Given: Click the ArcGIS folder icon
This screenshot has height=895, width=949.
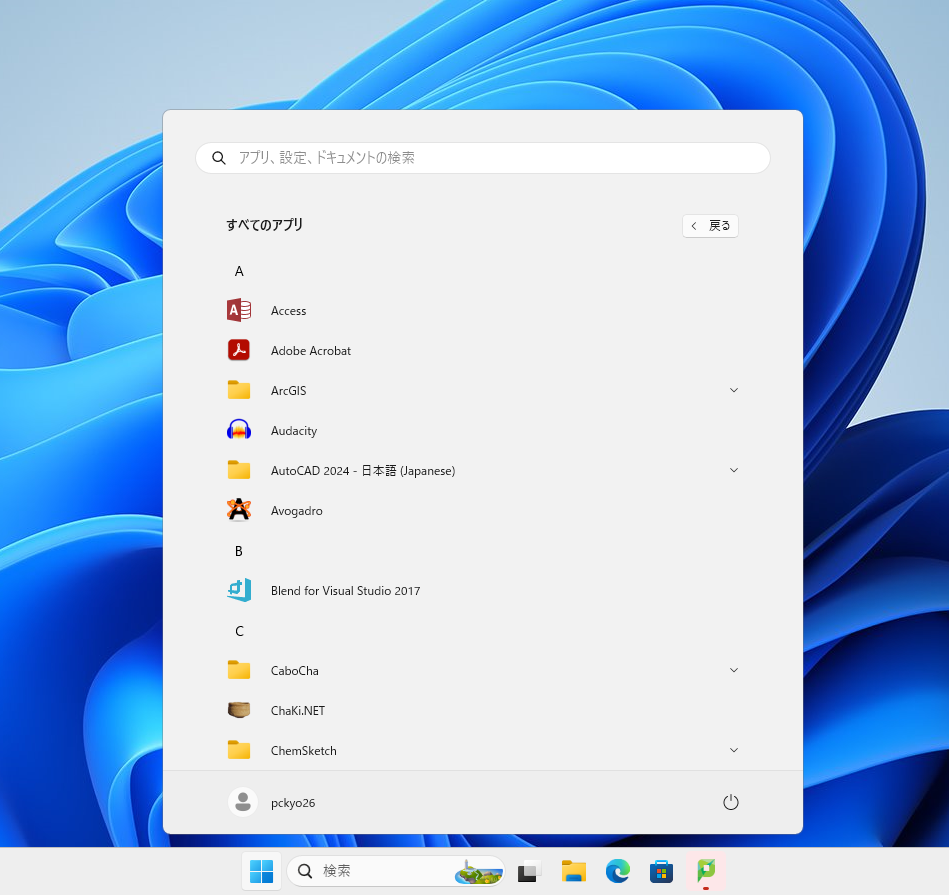Looking at the screenshot, I should tap(239, 390).
